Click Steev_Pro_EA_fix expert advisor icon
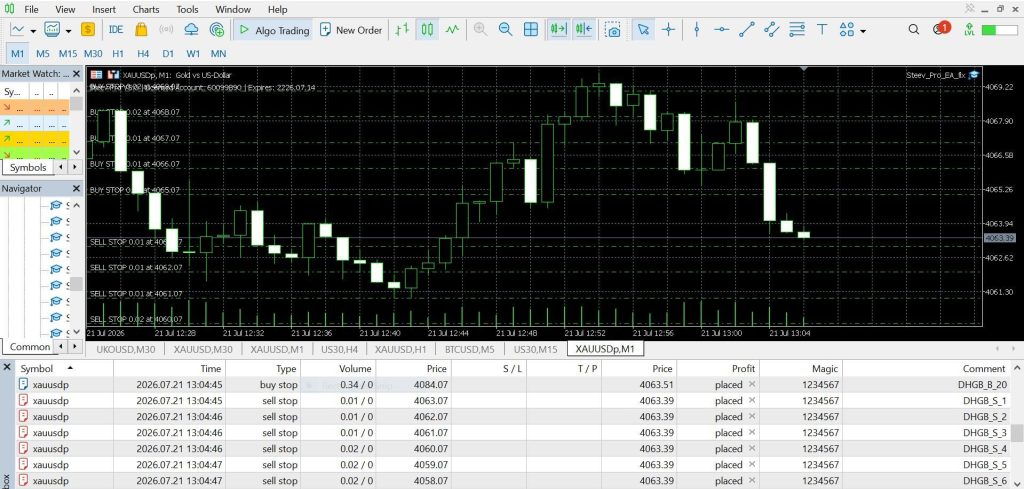 tap(974, 74)
